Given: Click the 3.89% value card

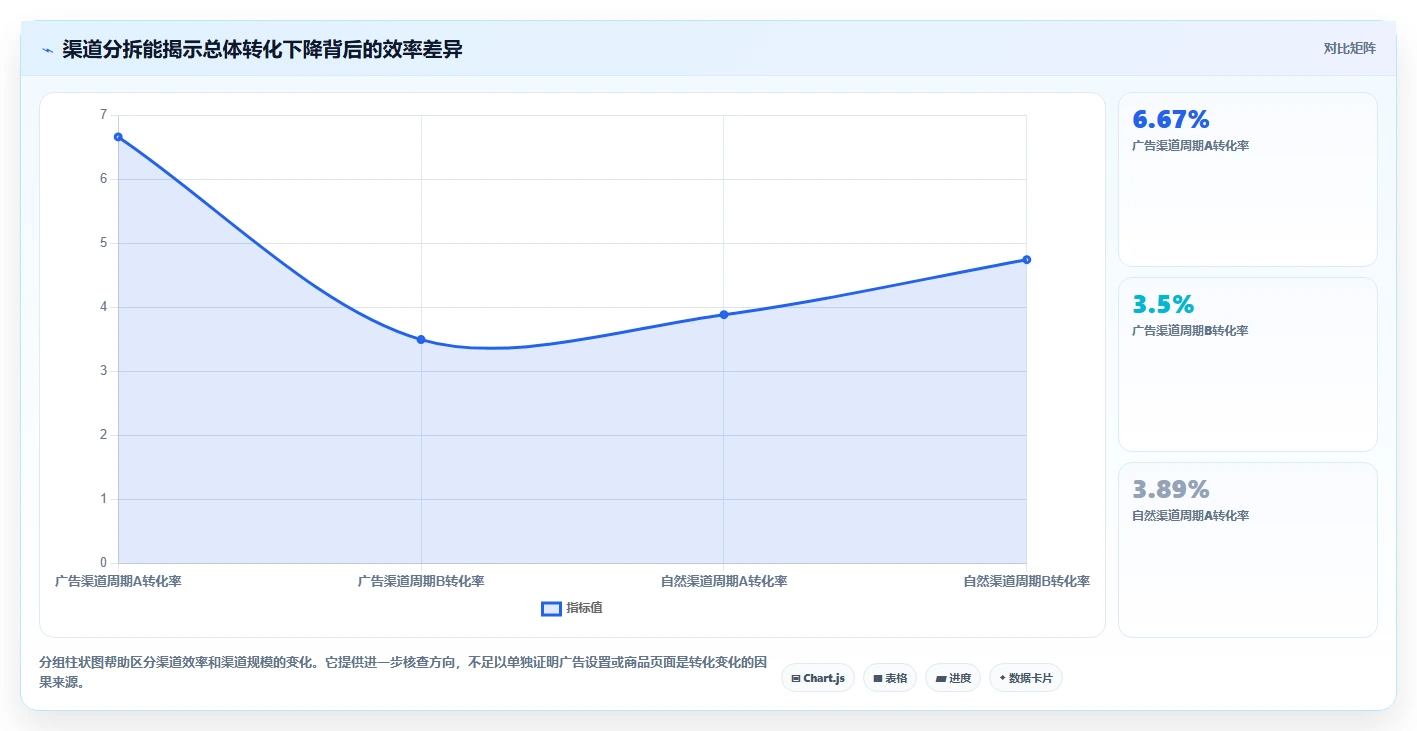Looking at the screenshot, I should pyautogui.click(x=1248, y=549).
